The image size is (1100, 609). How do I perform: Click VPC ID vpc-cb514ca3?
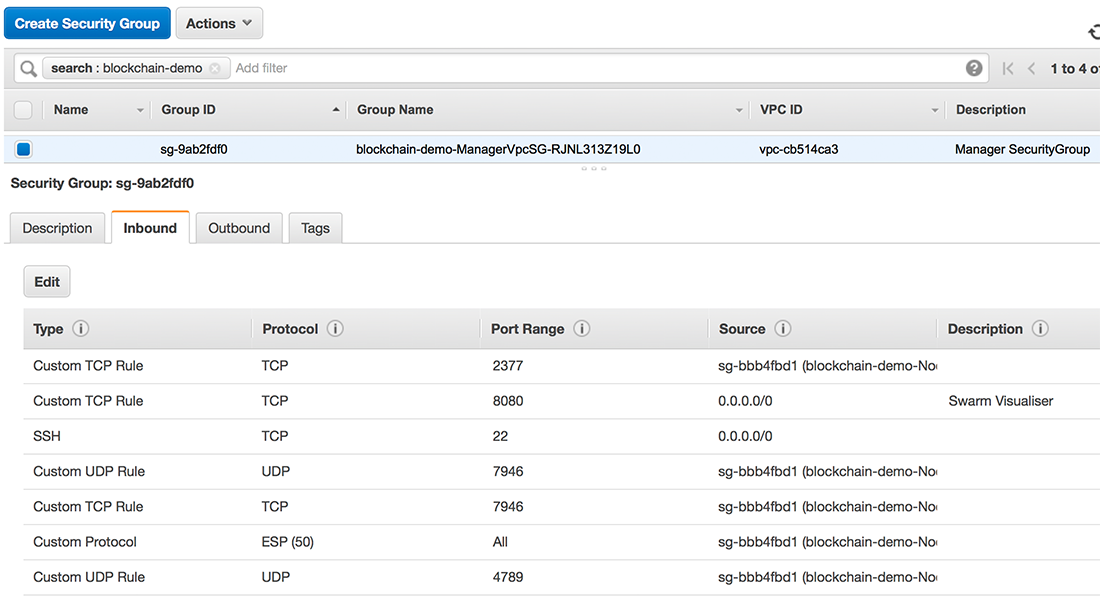[x=798, y=149]
